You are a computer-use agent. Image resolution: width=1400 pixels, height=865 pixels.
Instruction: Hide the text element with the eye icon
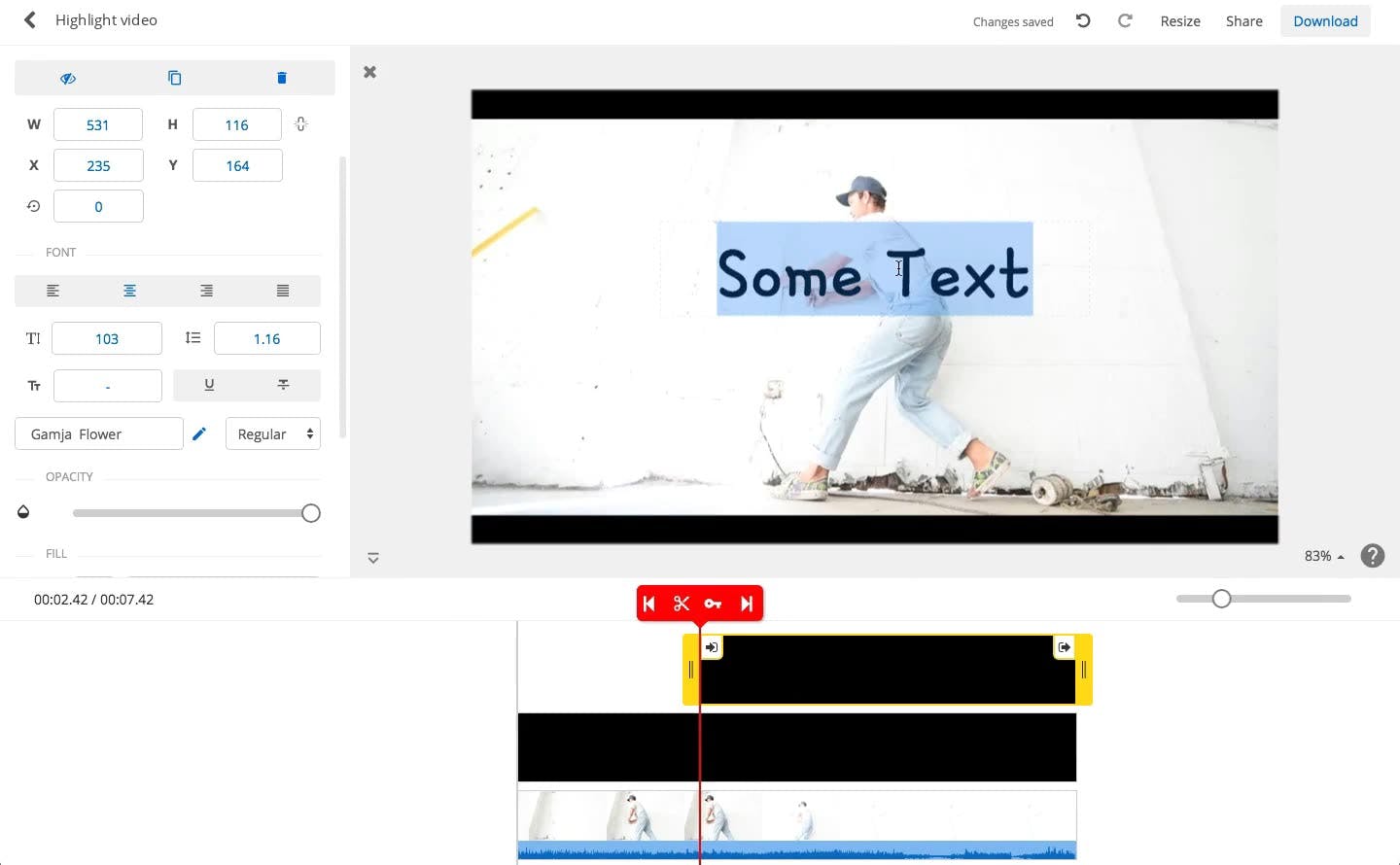(x=68, y=78)
